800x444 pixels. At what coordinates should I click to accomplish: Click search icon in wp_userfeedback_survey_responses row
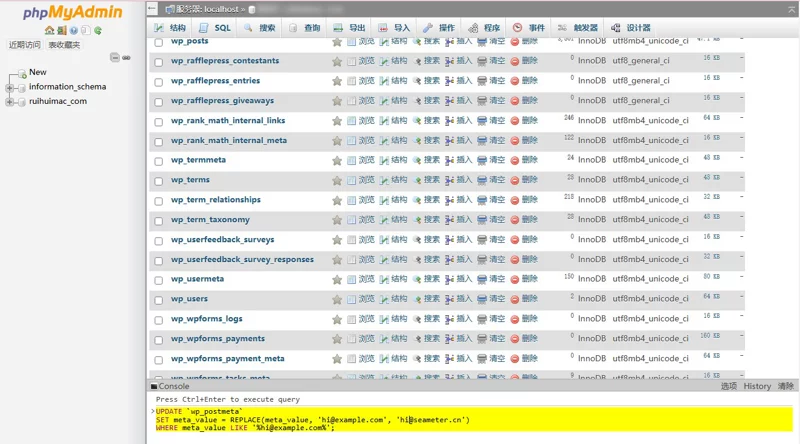point(417,260)
